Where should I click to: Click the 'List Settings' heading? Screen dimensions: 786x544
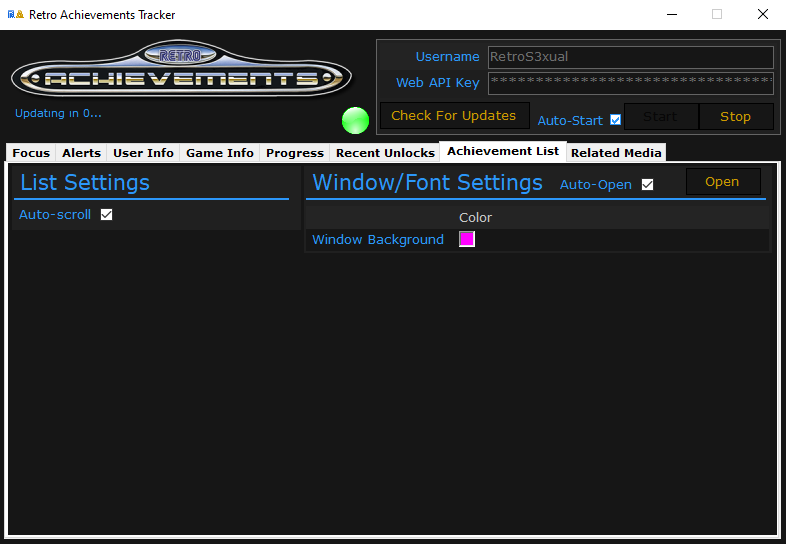click(85, 183)
